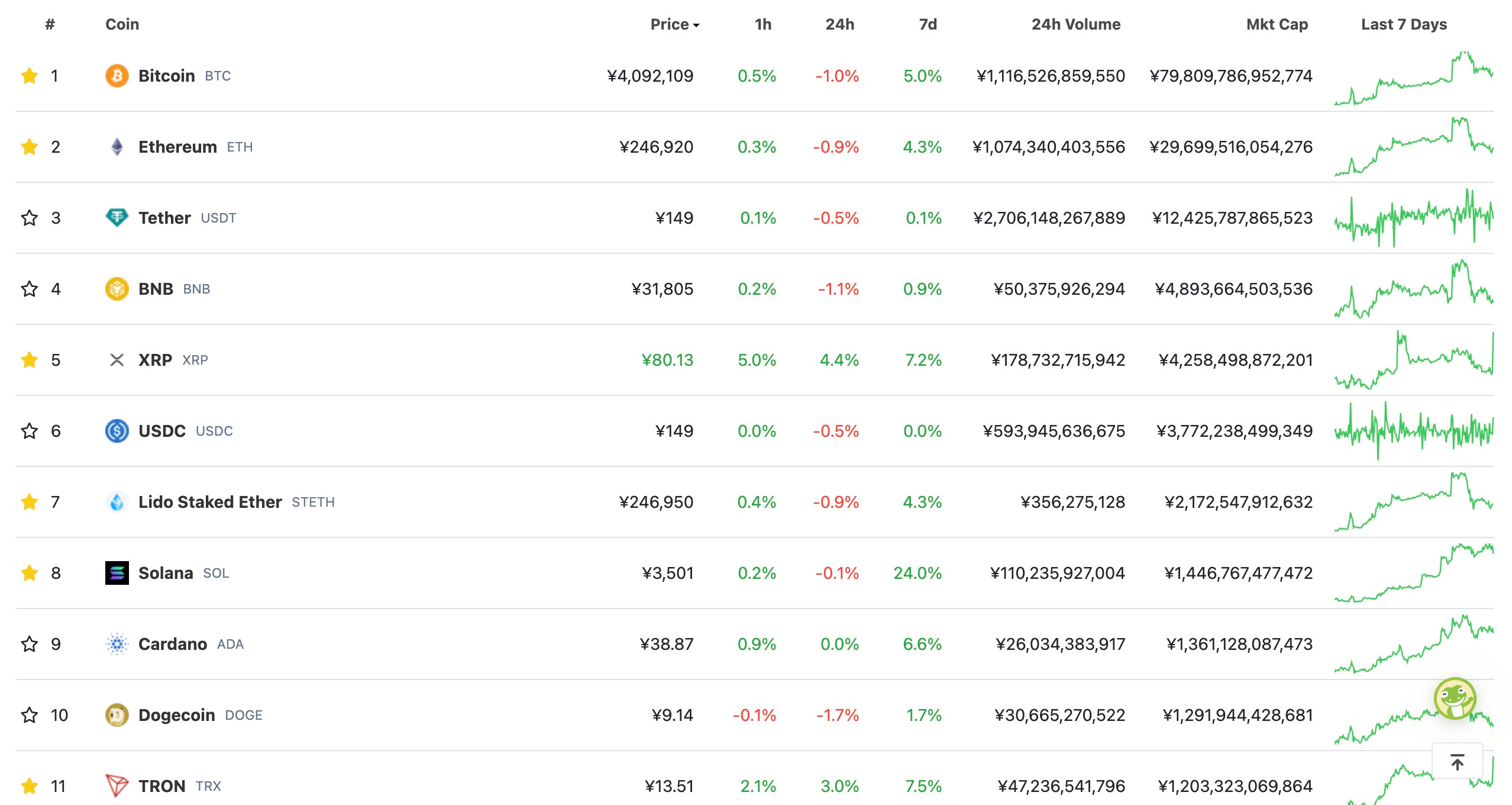The height and width of the screenshot is (805, 1512).
Task: Open the Tether coin page
Action: pyautogui.click(x=164, y=218)
